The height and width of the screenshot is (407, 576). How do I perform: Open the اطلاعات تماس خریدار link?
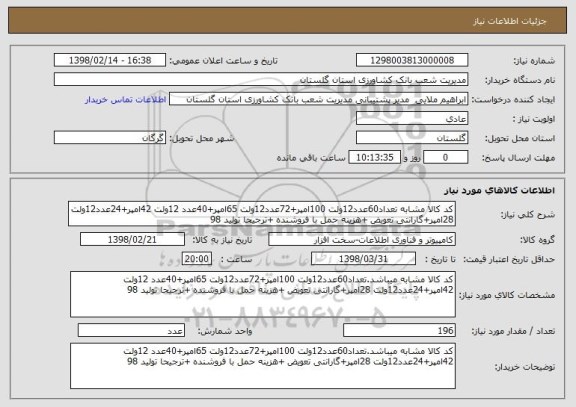(126, 100)
